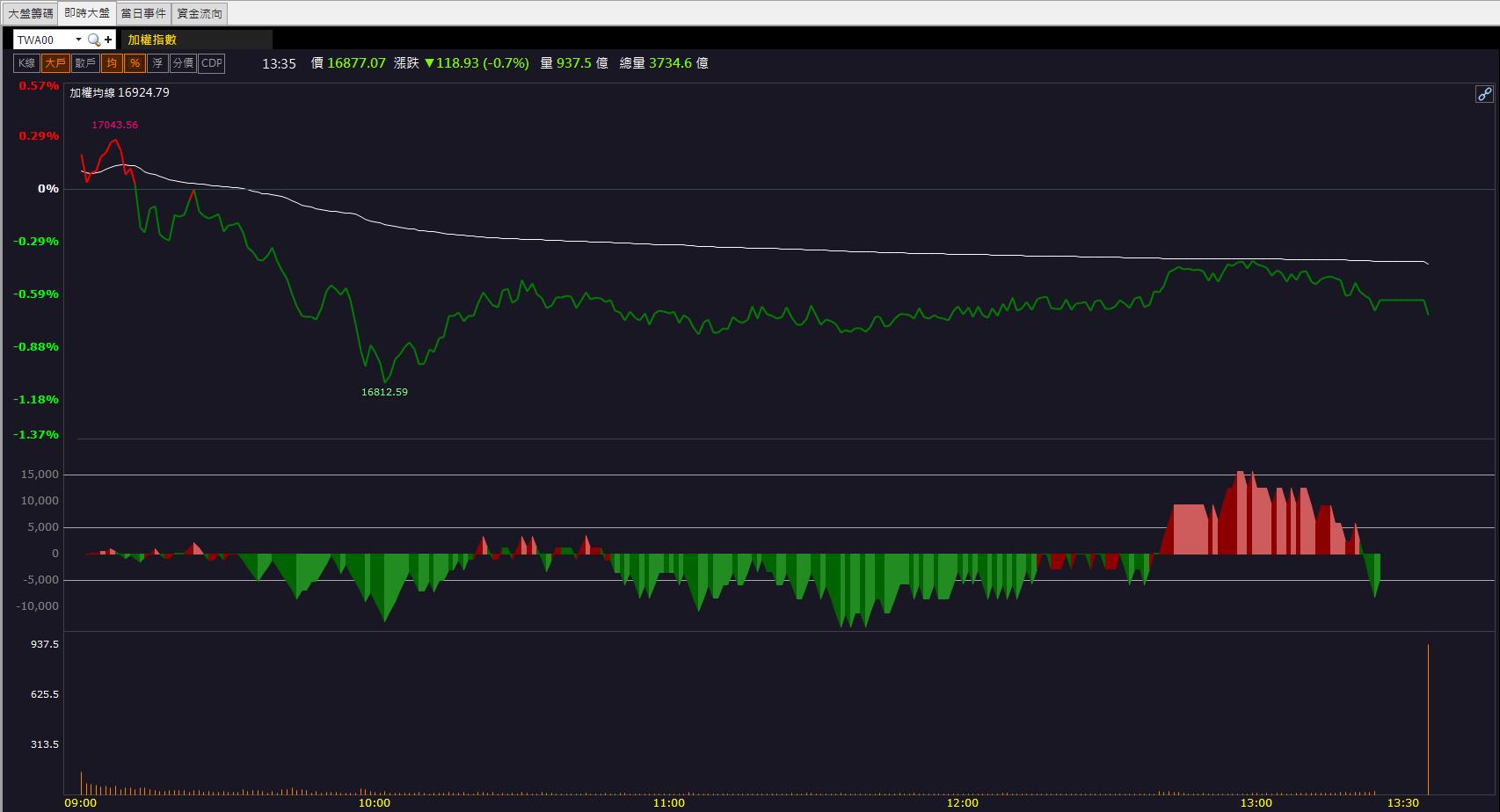
Task: Click the TWA00 symbol input field
Action: 44,40
